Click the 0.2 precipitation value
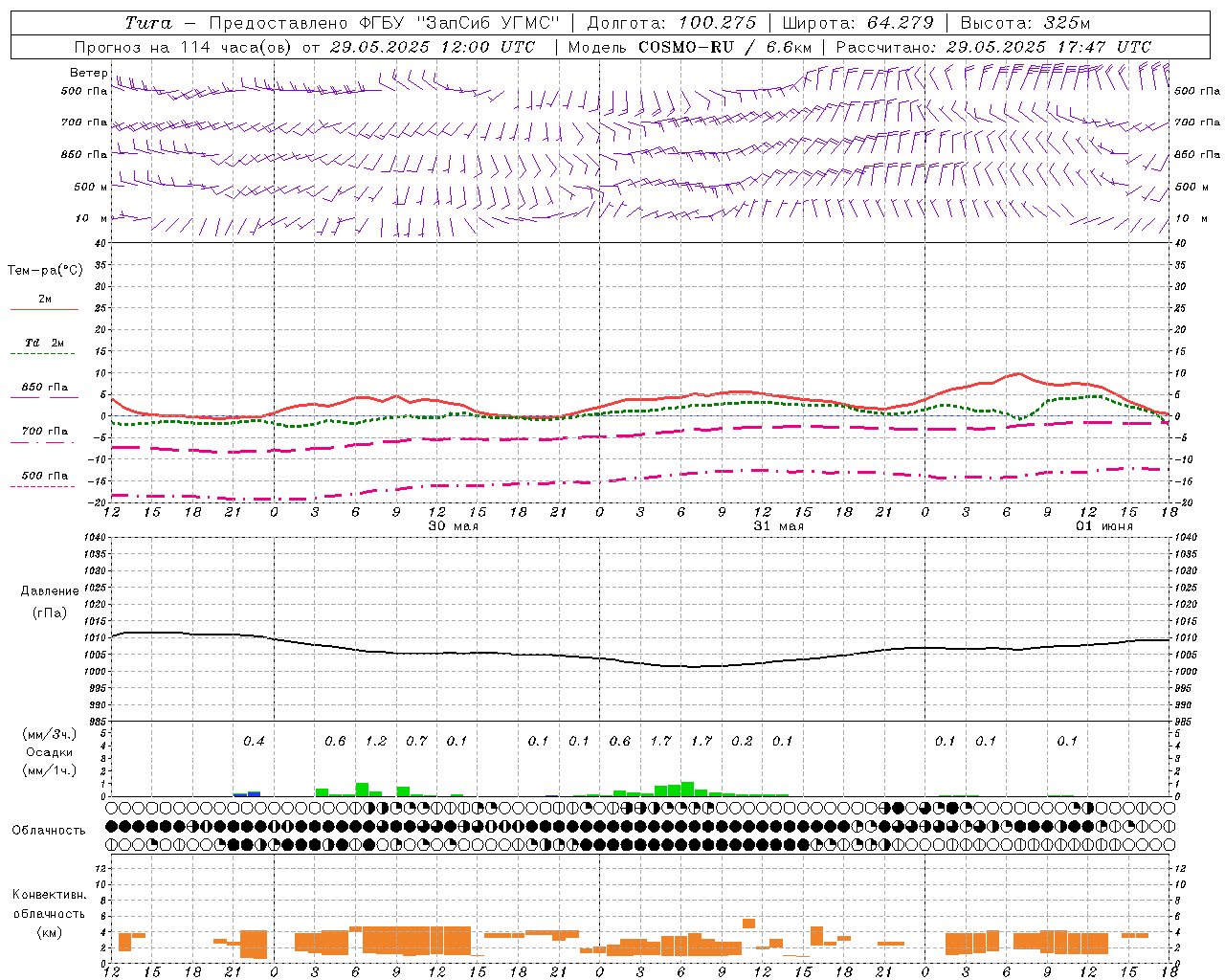 click(742, 741)
